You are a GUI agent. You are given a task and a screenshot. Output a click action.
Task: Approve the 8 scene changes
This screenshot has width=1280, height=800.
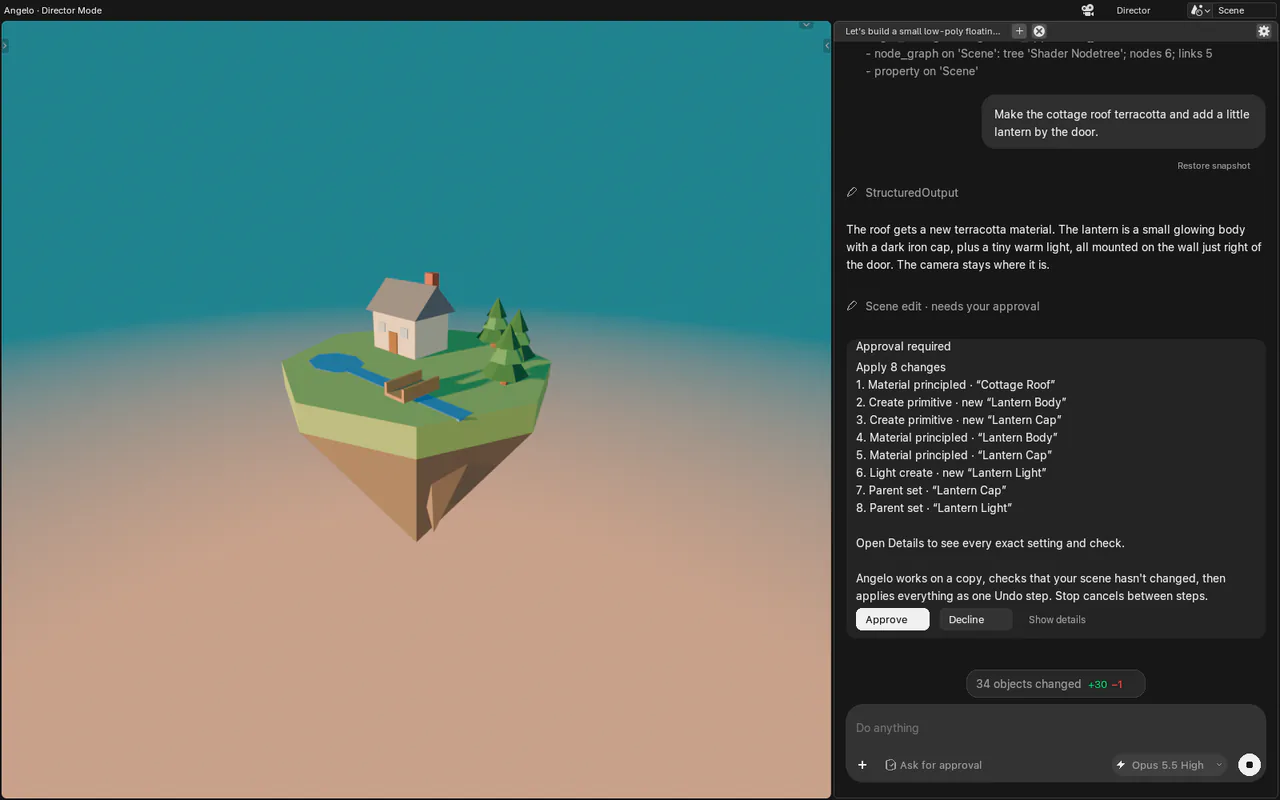tap(892, 620)
